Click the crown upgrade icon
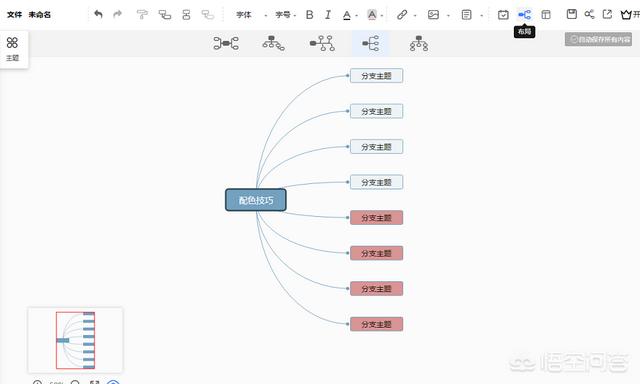Screen dimensions: 640x384 tap(626, 15)
